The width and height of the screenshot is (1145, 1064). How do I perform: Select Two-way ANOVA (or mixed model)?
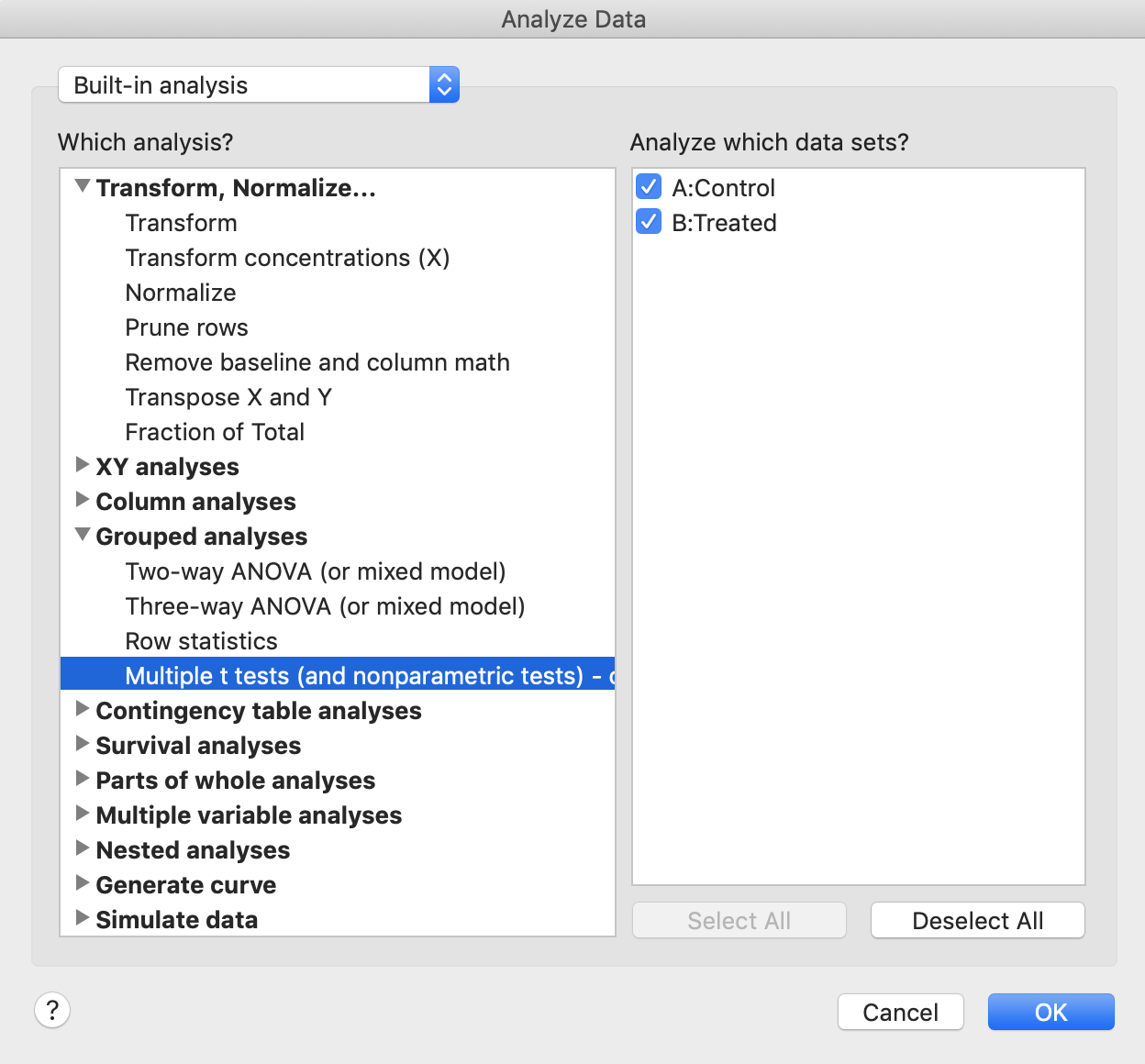tap(315, 571)
